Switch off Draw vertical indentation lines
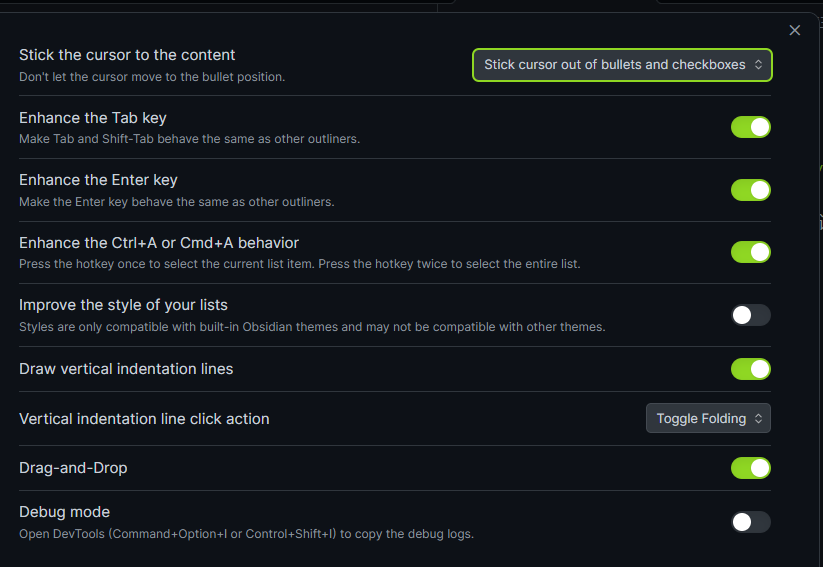This screenshot has height=567, width=823. (751, 369)
